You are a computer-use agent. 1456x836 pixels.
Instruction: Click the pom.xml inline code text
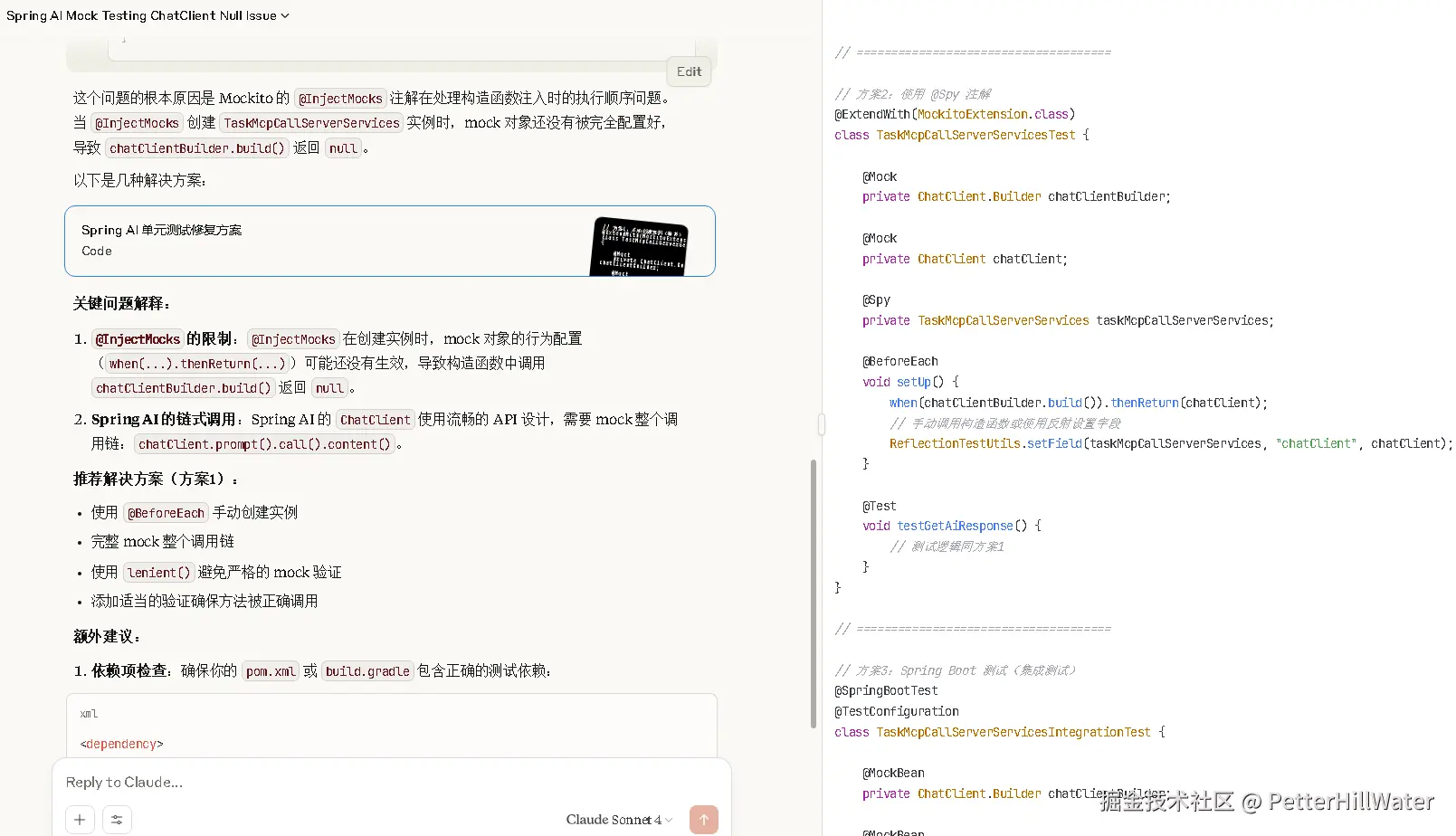coord(271,671)
